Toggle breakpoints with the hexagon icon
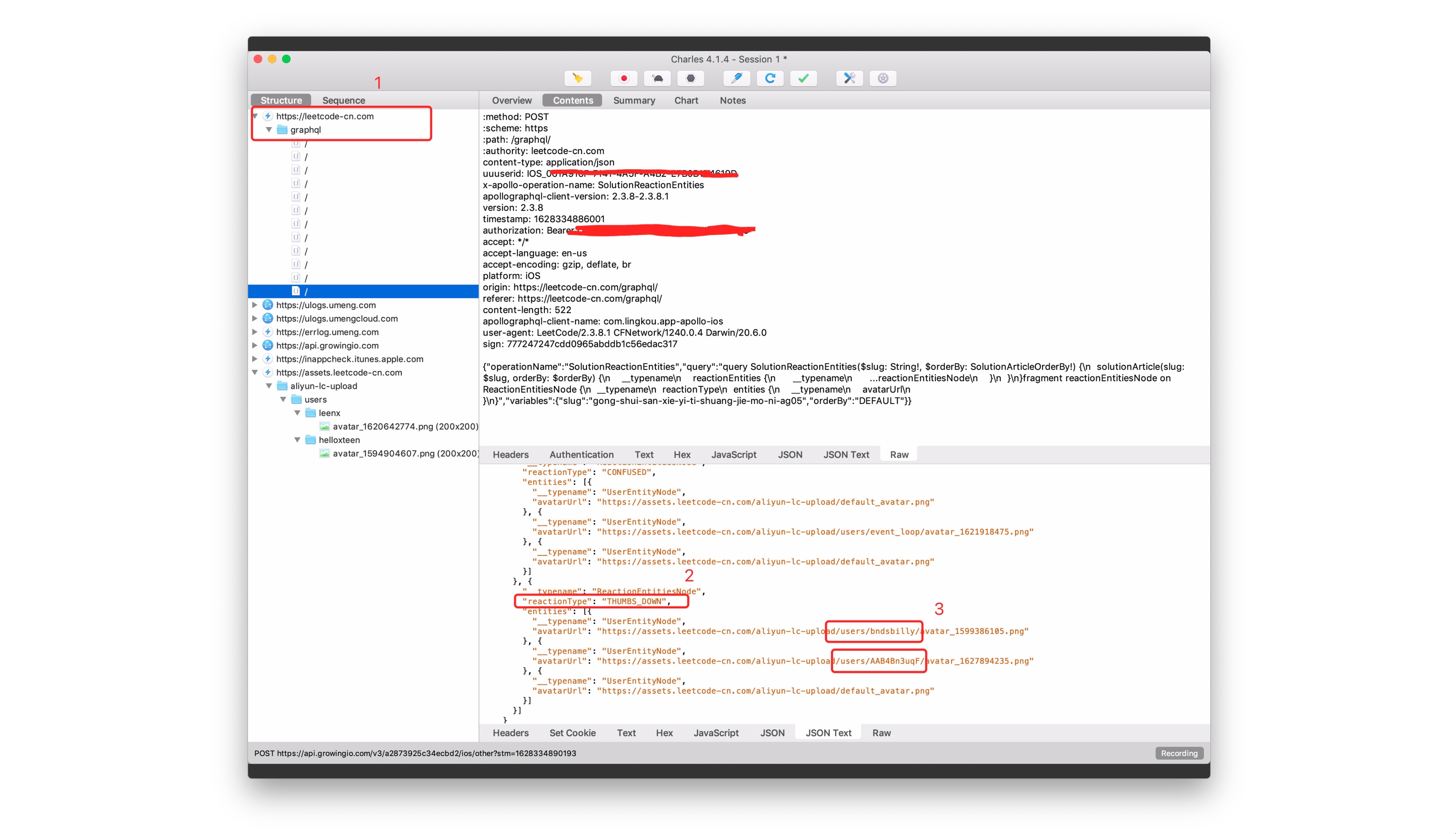 tap(690, 78)
